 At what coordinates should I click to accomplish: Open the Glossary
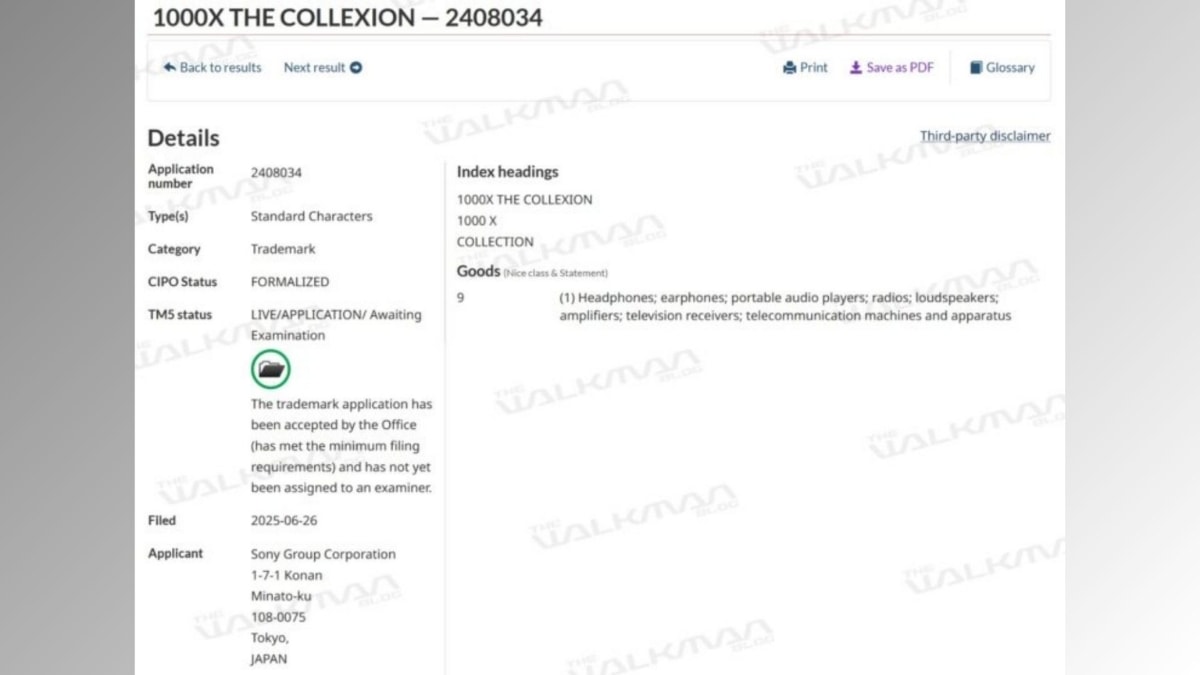click(x=1002, y=68)
